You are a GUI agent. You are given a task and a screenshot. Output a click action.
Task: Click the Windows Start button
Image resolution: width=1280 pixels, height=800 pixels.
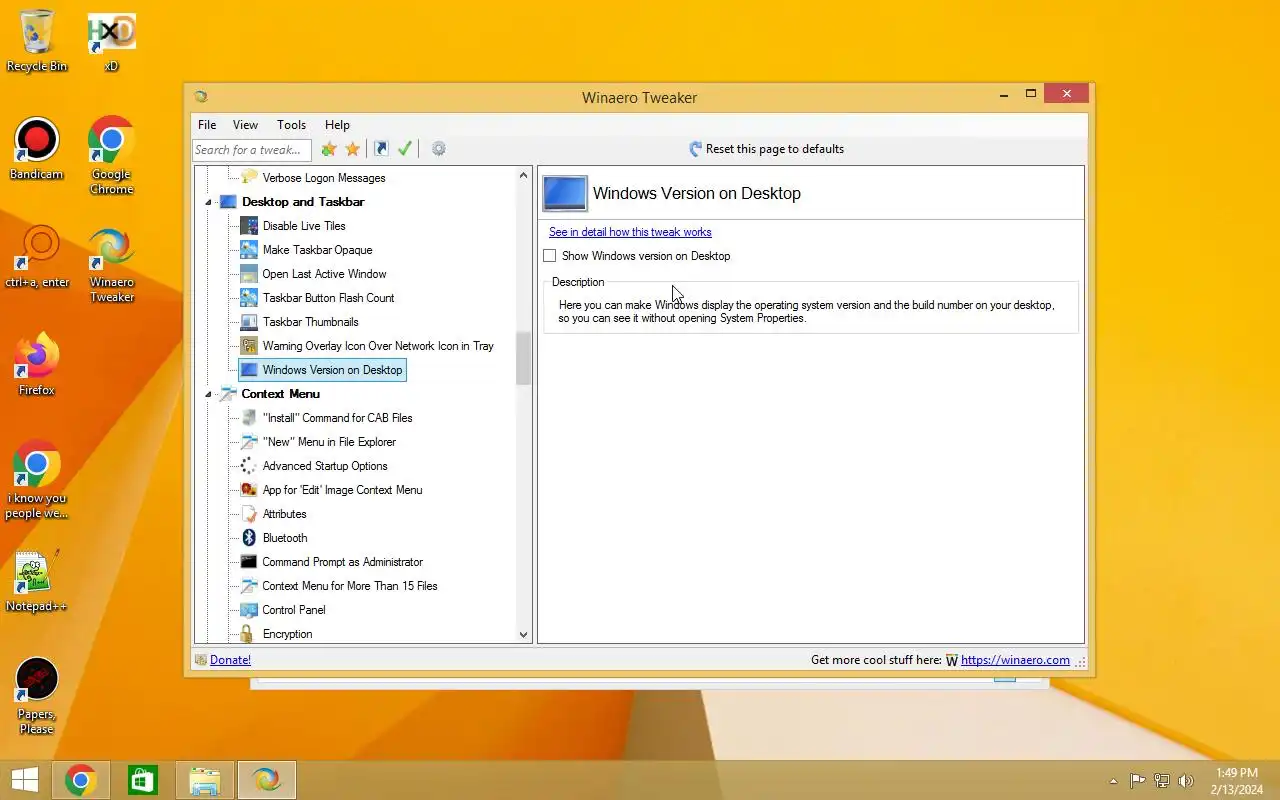[x=25, y=780]
